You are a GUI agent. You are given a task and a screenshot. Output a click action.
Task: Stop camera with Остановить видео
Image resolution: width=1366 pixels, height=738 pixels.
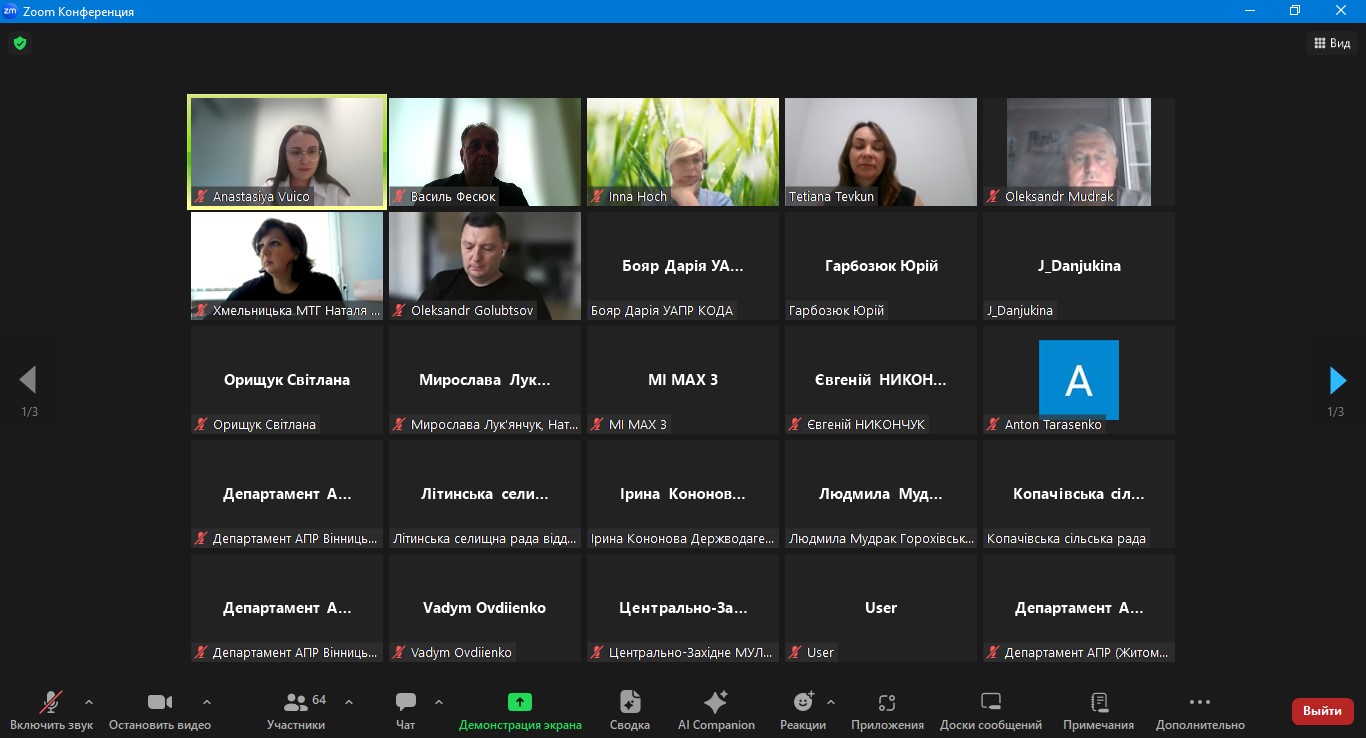click(160, 709)
